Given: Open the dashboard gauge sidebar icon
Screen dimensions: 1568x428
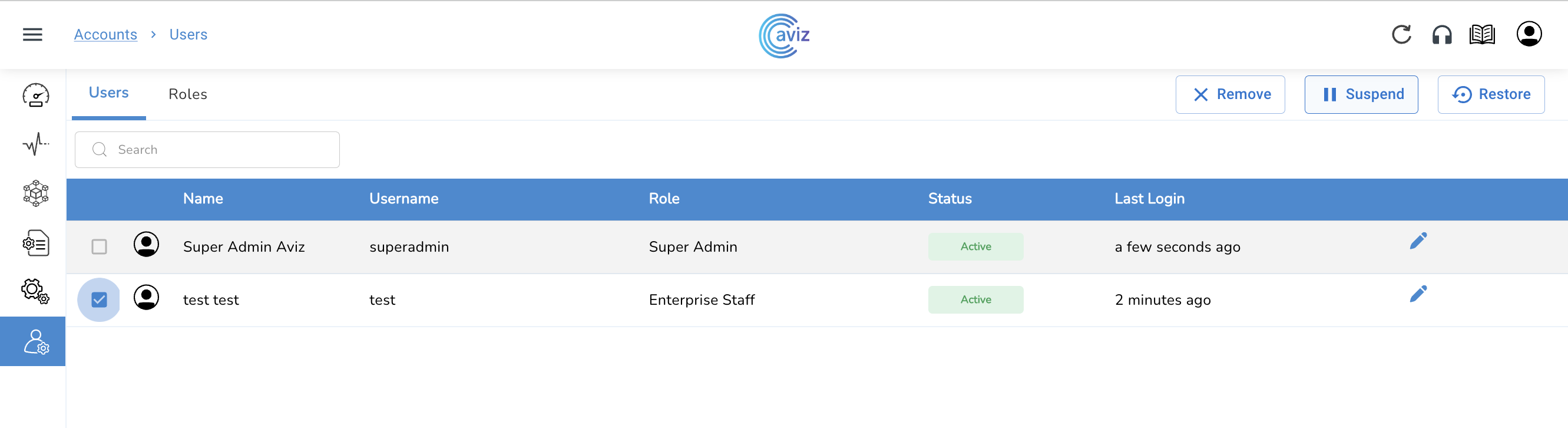Looking at the screenshot, I should pos(35,95).
